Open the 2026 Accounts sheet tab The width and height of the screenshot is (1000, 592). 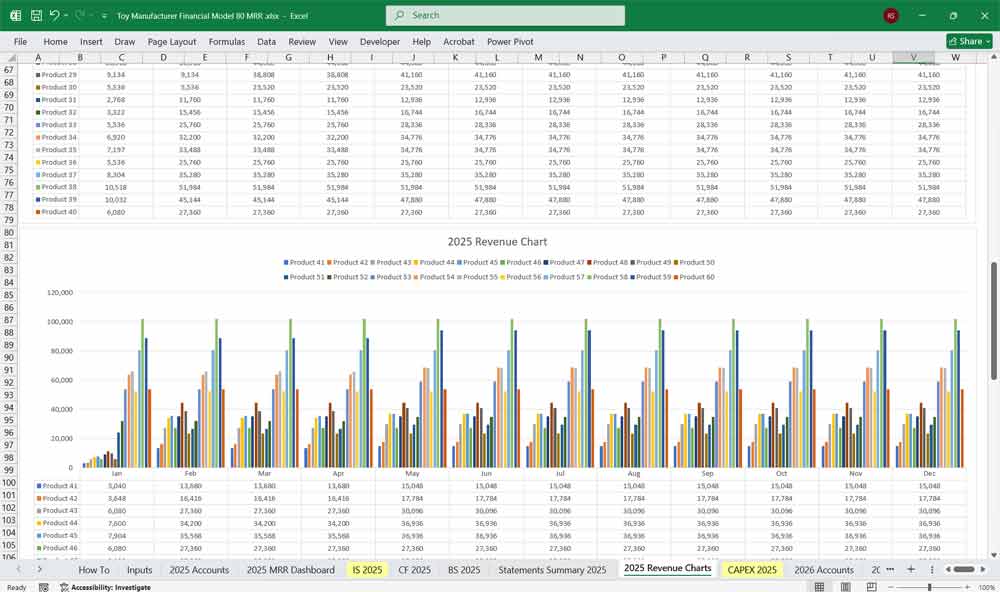[x=823, y=570]
